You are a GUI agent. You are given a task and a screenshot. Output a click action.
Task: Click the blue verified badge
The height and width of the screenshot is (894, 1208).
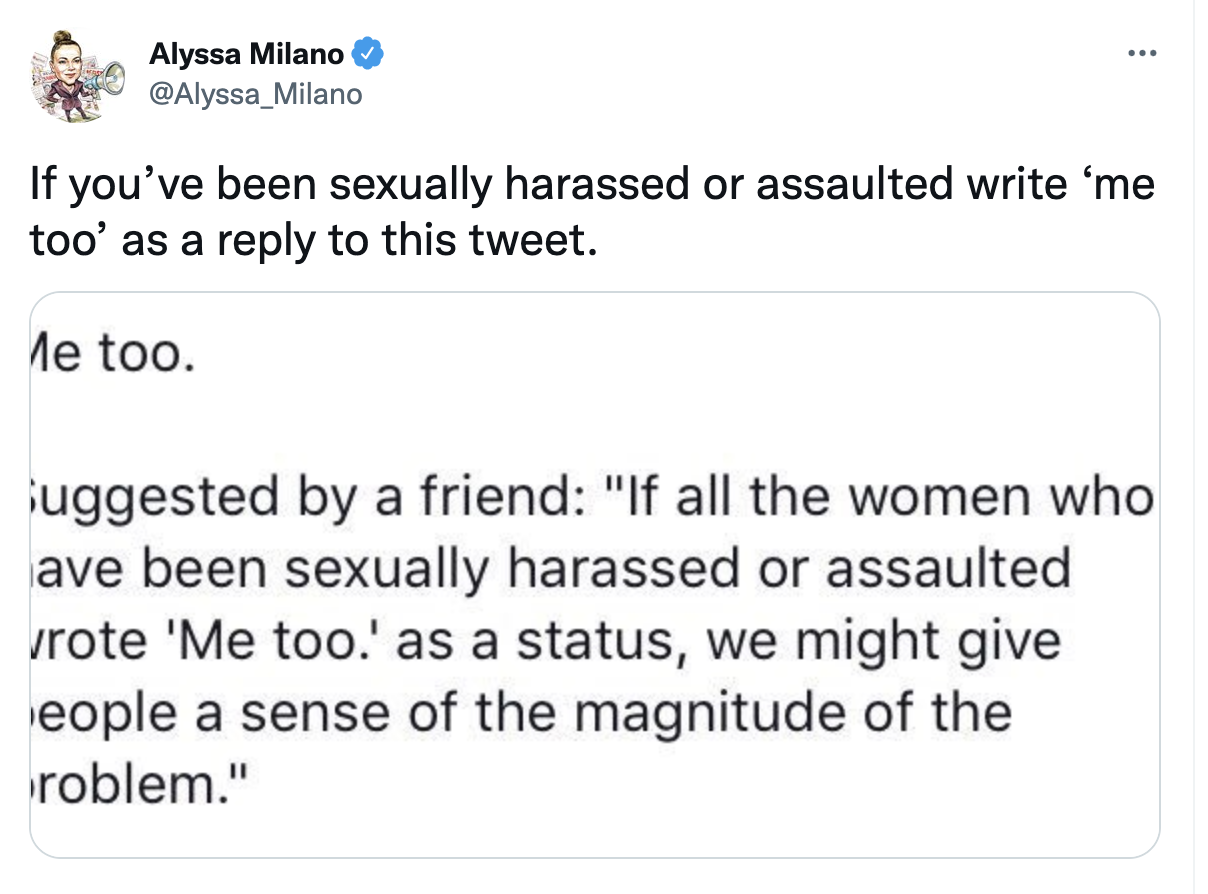pos(370,54)
